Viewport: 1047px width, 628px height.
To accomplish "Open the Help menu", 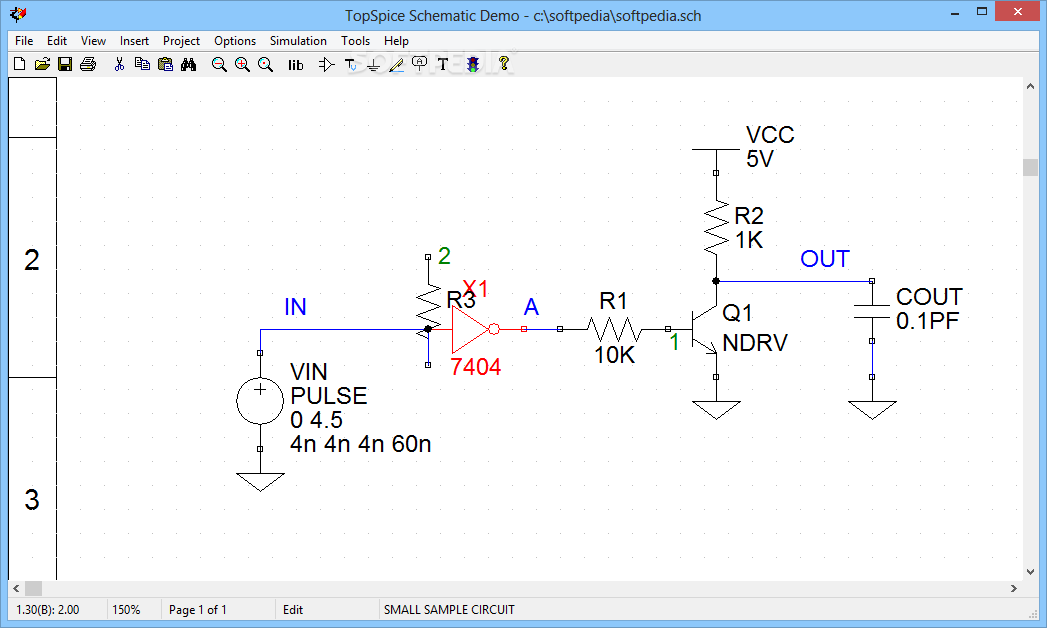I will [x=396, y=41].
